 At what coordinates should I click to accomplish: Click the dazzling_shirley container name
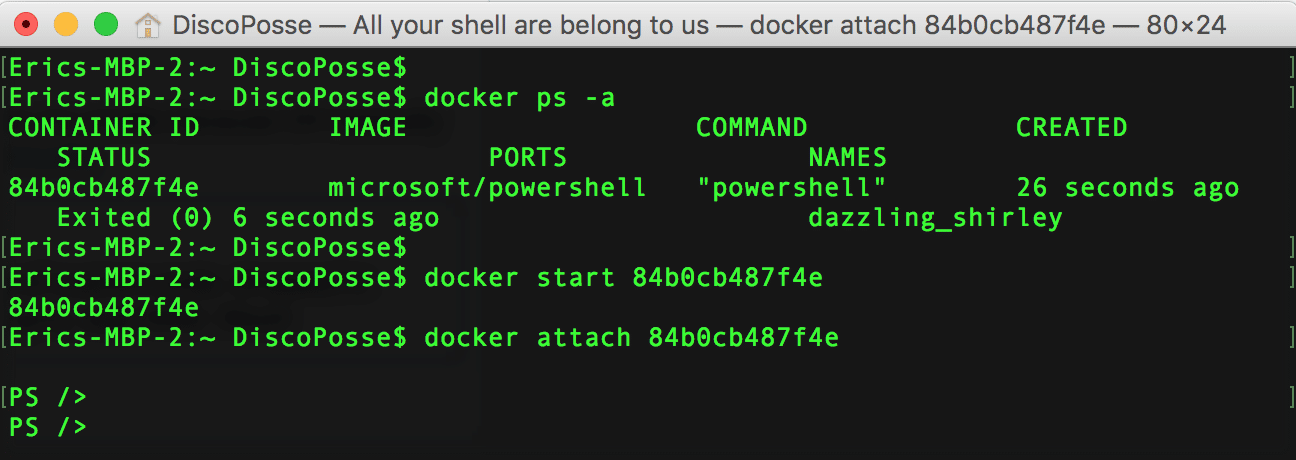pos(935,218)
